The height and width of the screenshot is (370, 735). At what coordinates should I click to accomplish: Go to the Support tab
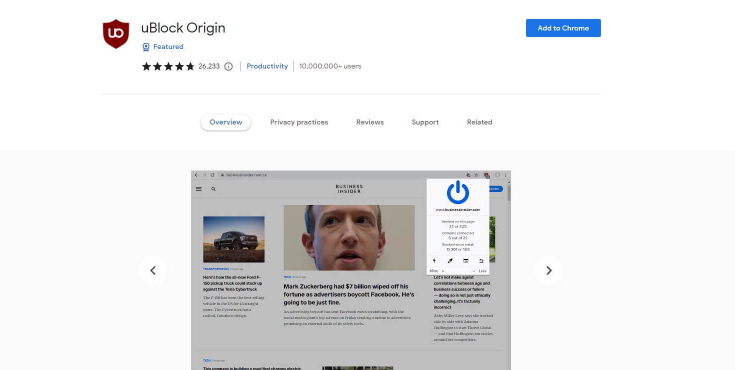pyautogui.click(x=425, y=122)
